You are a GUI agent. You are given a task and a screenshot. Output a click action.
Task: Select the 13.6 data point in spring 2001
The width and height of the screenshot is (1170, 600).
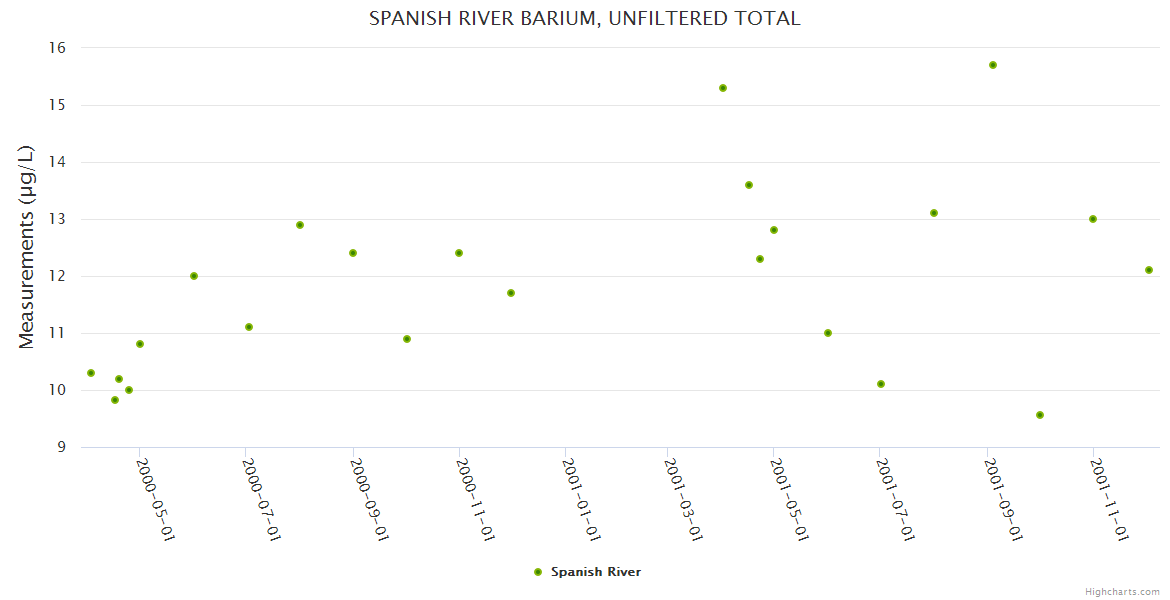[749, 185]
